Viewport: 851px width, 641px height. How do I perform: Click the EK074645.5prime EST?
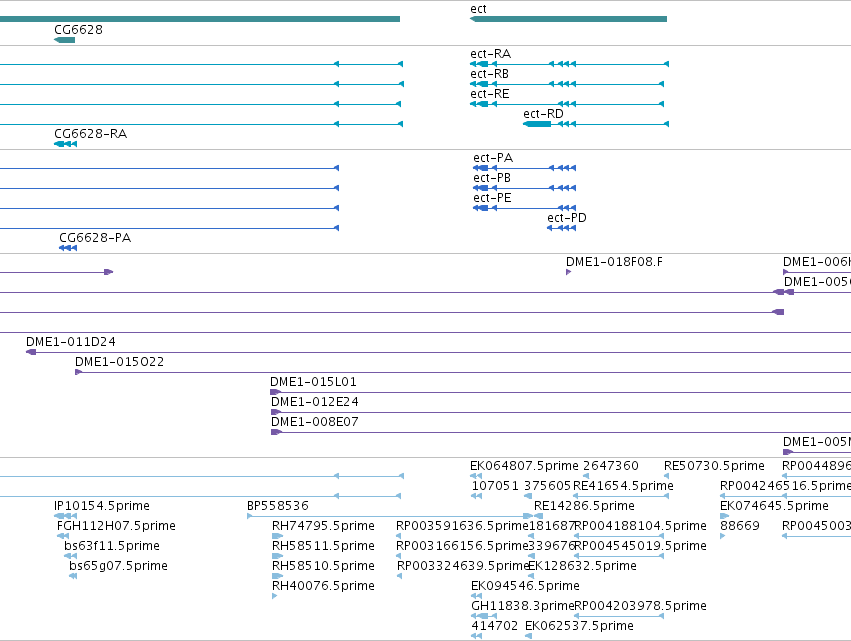point(725,516)
